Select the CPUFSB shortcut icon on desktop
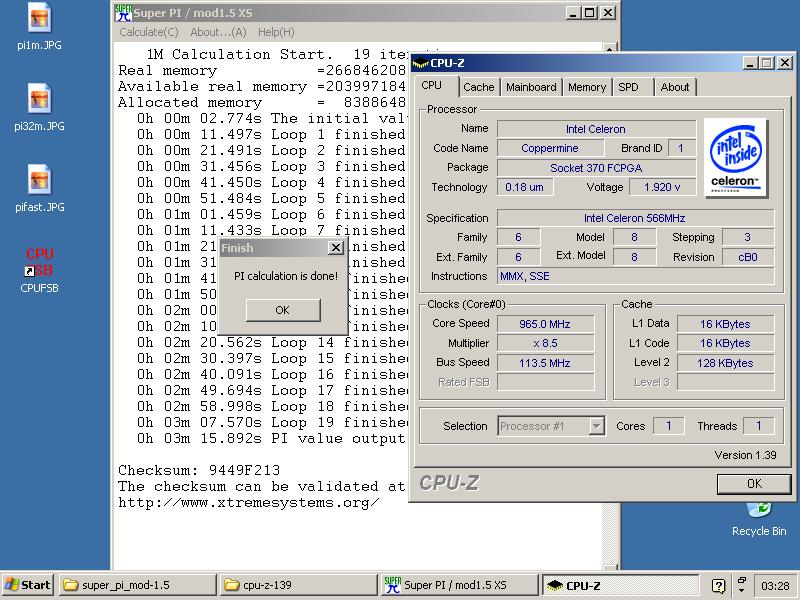Screen dimensions: 800x600 [x=39, y=270]
